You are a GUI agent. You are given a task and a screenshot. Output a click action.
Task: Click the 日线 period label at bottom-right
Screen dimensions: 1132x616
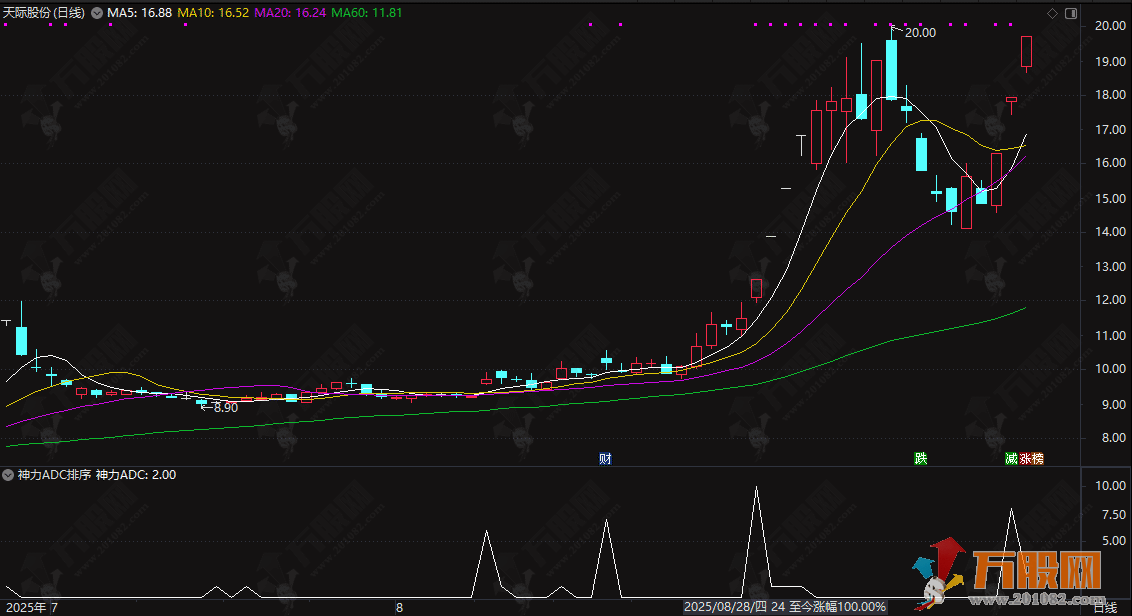click(1104, 607)
